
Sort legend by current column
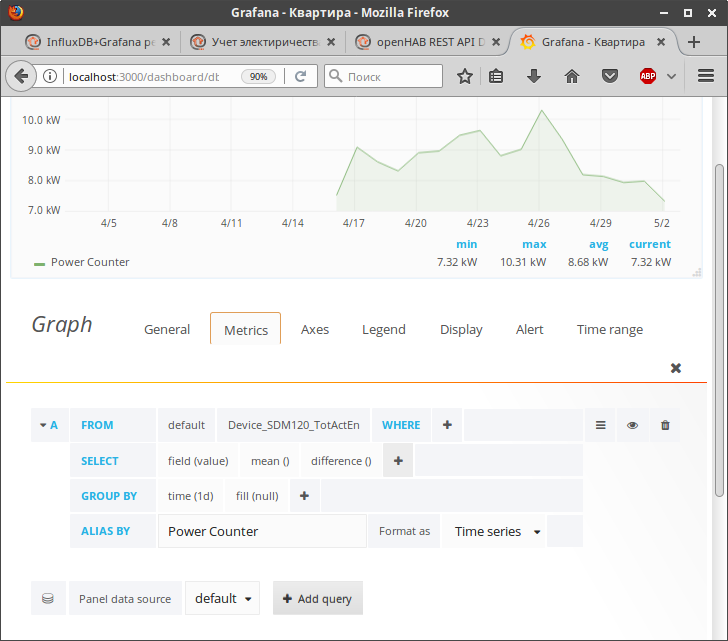650,244
